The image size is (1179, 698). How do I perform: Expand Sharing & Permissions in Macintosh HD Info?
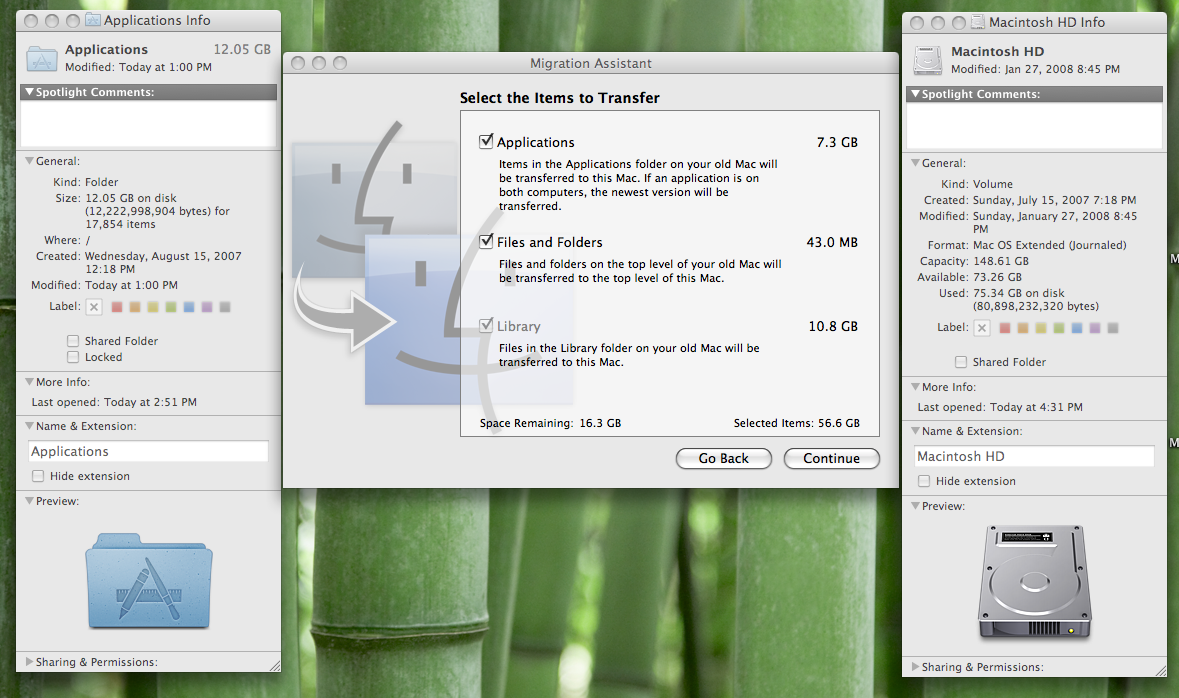point(915,666)
